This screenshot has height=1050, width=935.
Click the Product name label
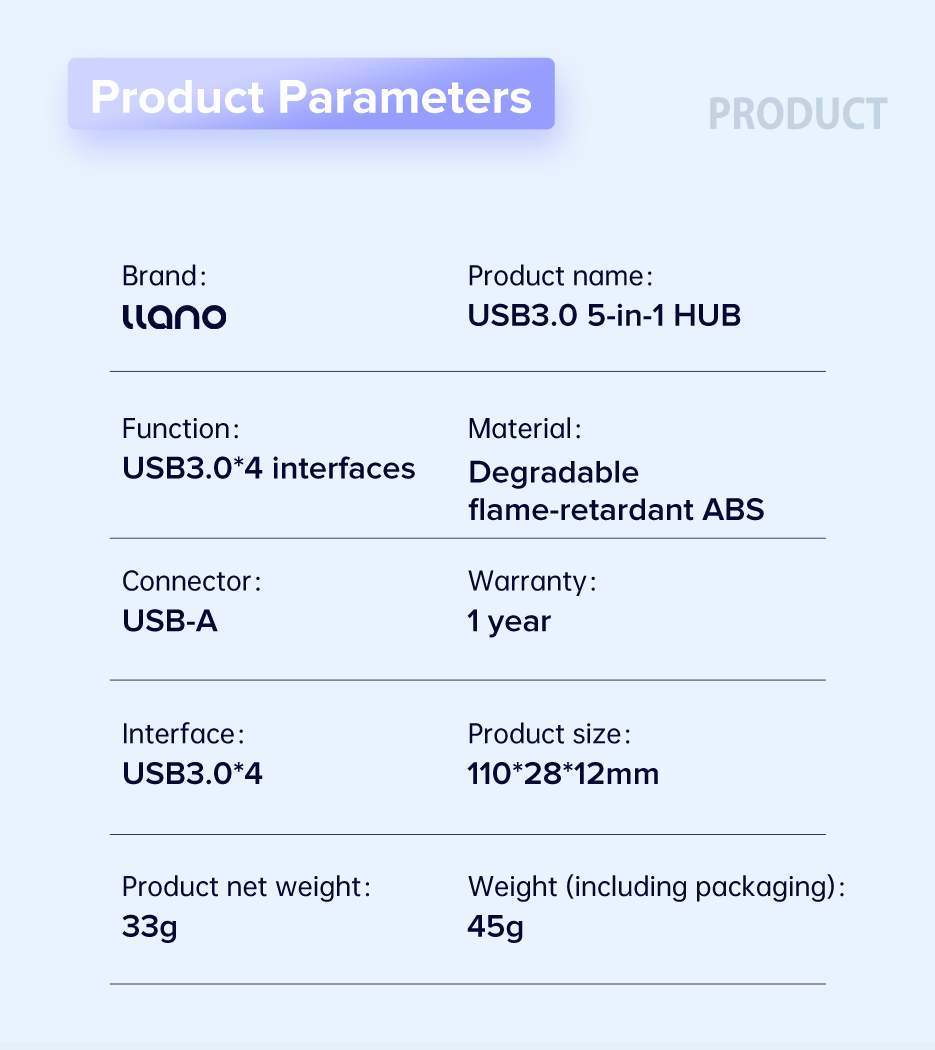560,276
